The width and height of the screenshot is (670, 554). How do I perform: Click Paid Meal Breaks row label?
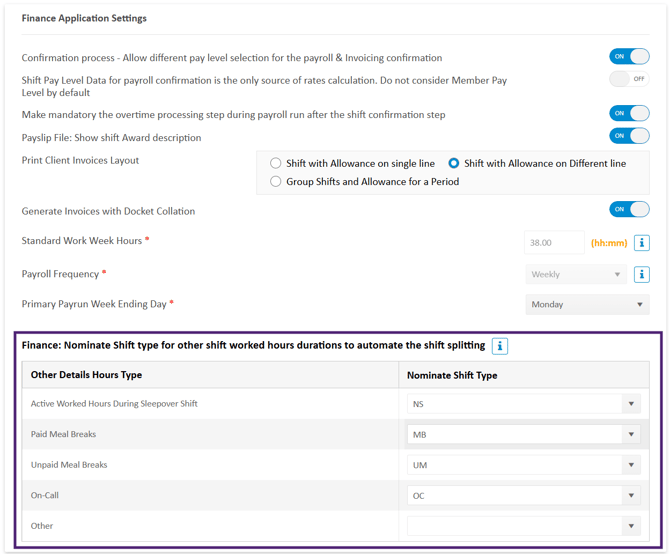point(63,434)
